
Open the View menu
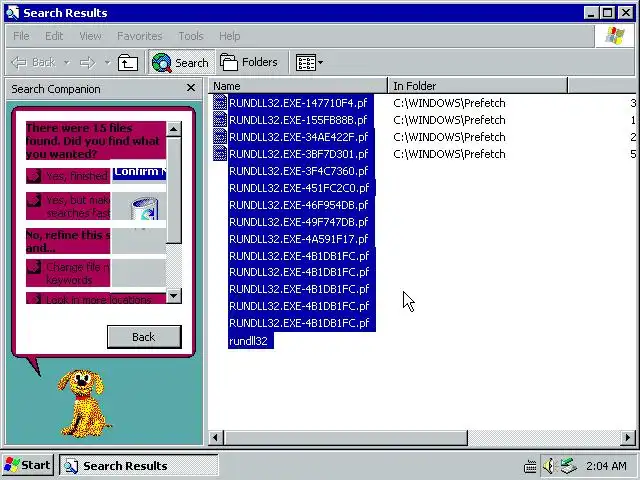click(x=90, y=36)
